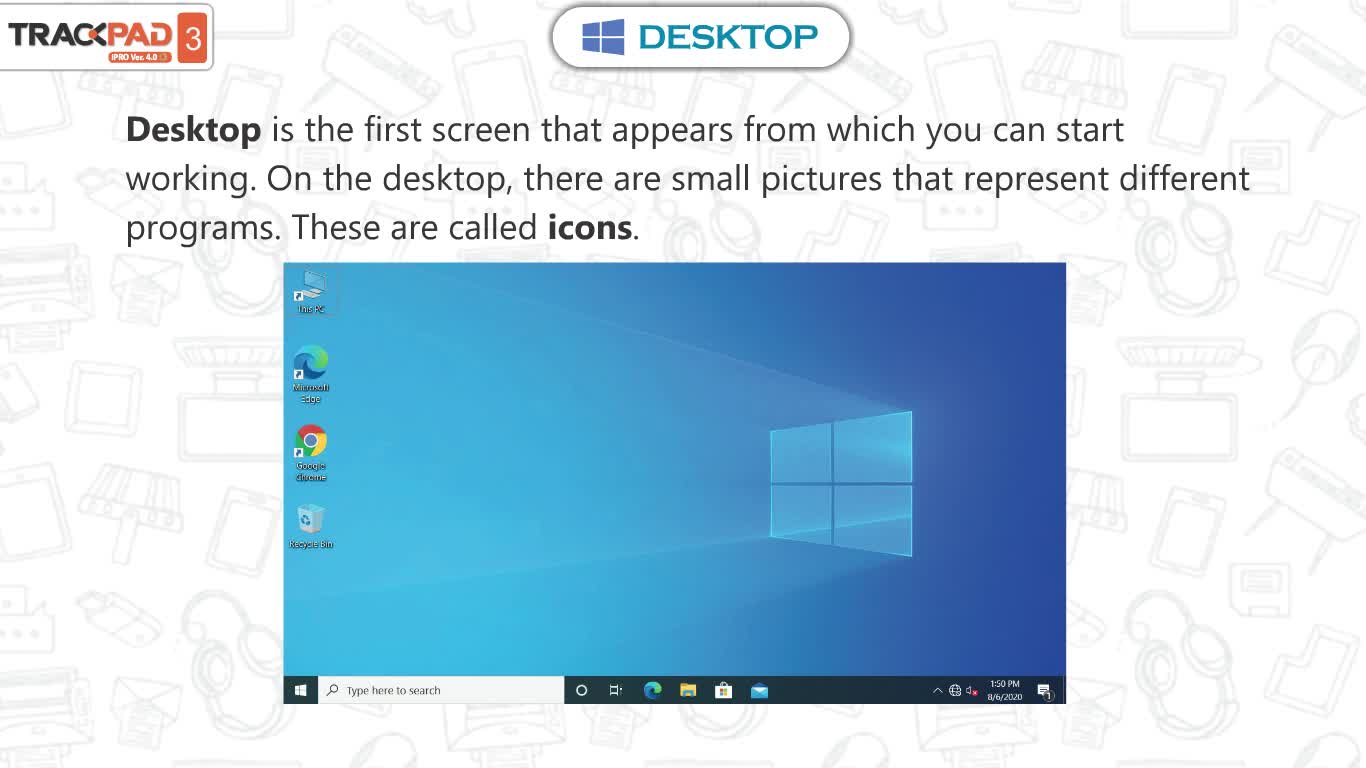
Task: Open File Explorer from the taskbar
Action: (688, 690)
